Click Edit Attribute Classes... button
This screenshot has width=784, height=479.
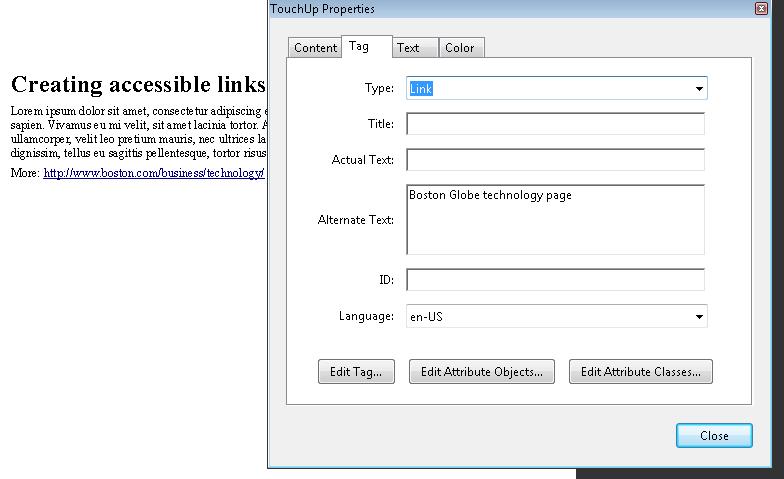pos(640,372)
